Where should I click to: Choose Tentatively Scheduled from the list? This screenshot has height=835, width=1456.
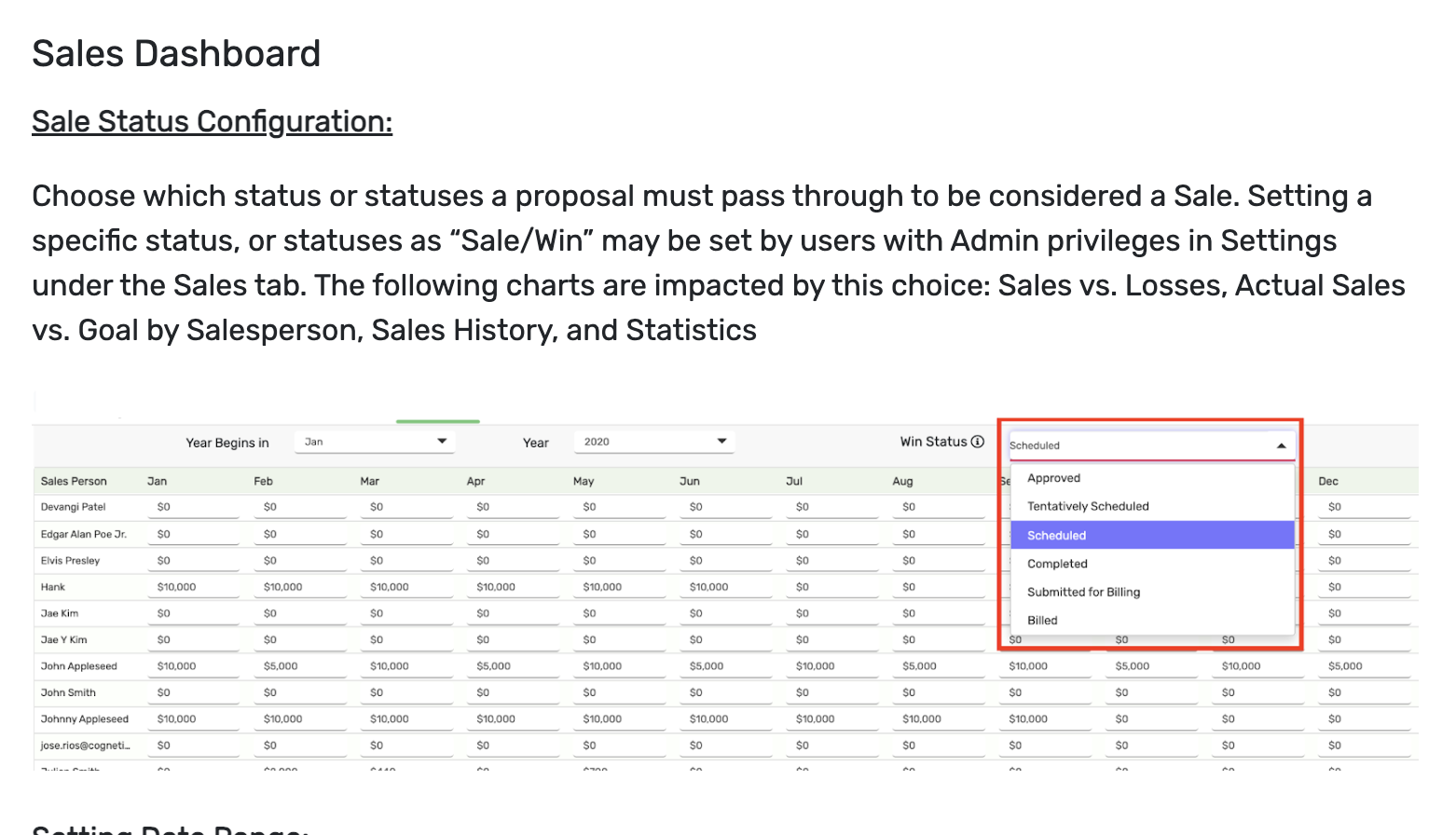click(x=1088, y=506)
